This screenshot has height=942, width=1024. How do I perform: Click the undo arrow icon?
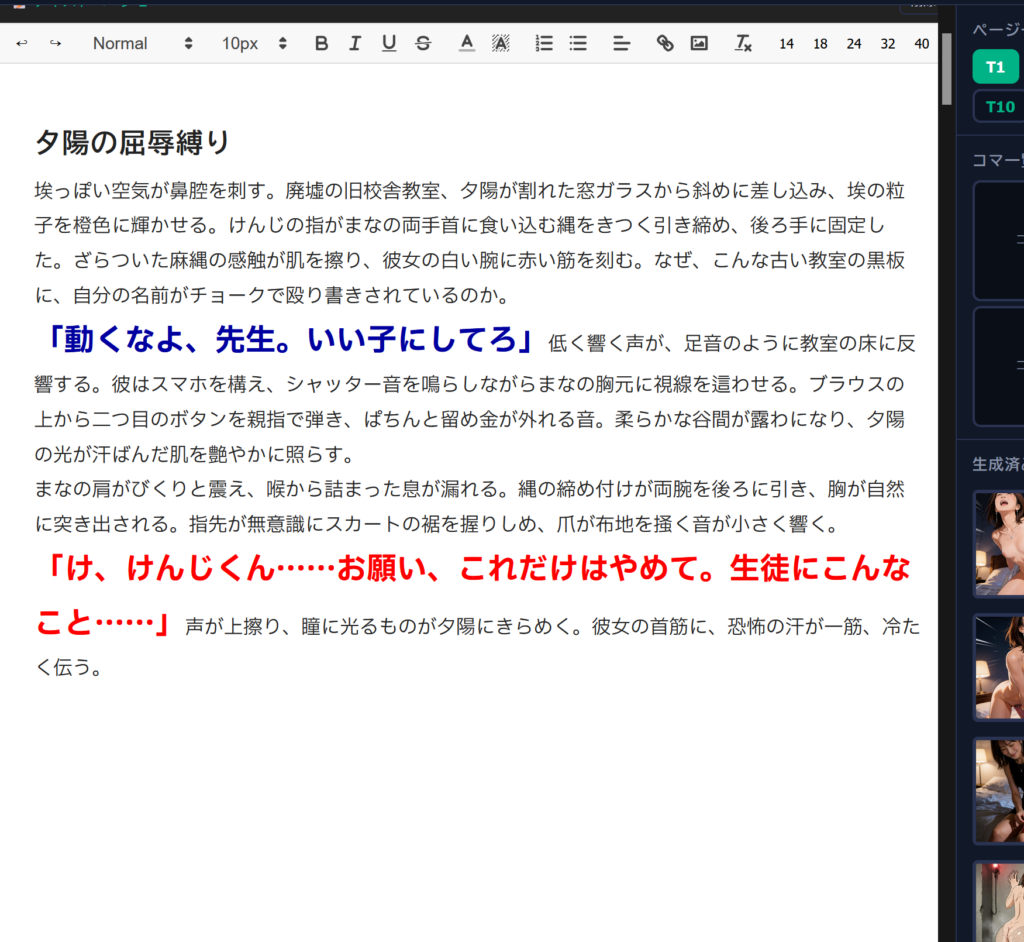click(x=22, y=43)
